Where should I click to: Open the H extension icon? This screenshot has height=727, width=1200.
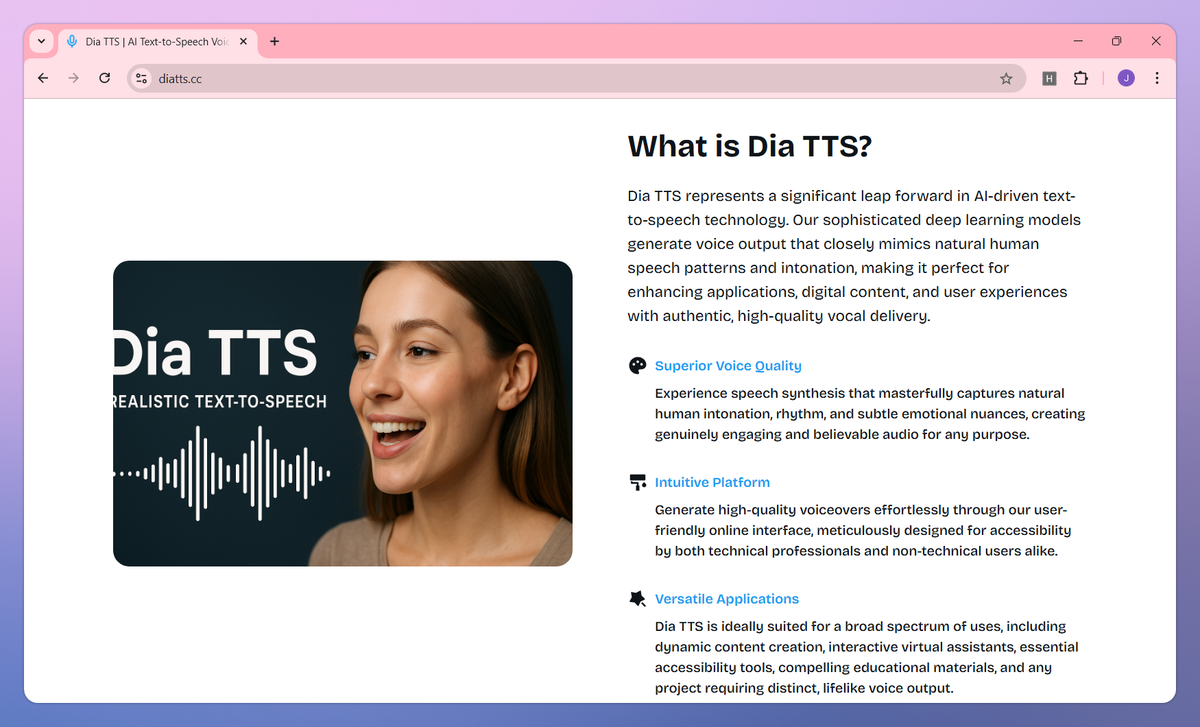(x=1049, y=78)
